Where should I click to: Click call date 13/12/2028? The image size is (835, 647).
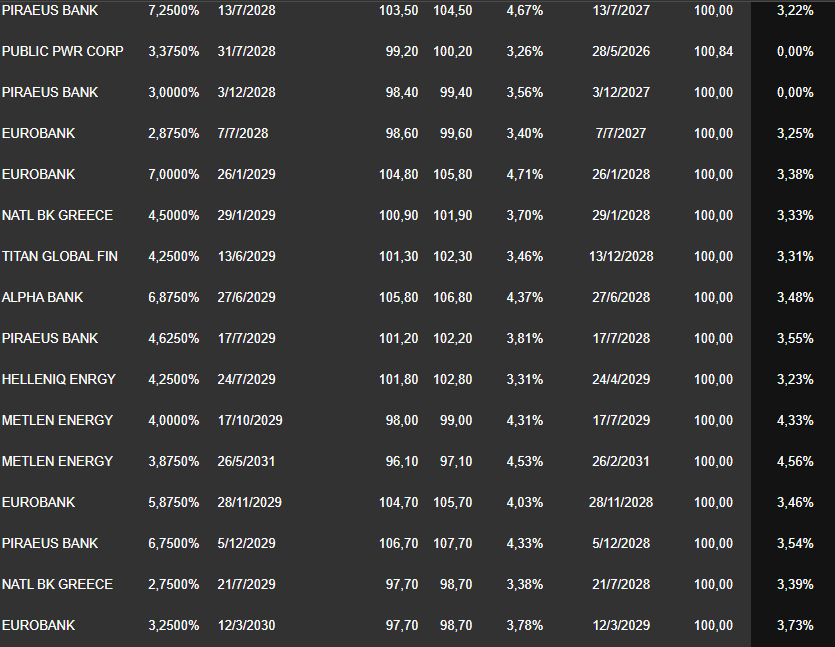click(621, 256)
